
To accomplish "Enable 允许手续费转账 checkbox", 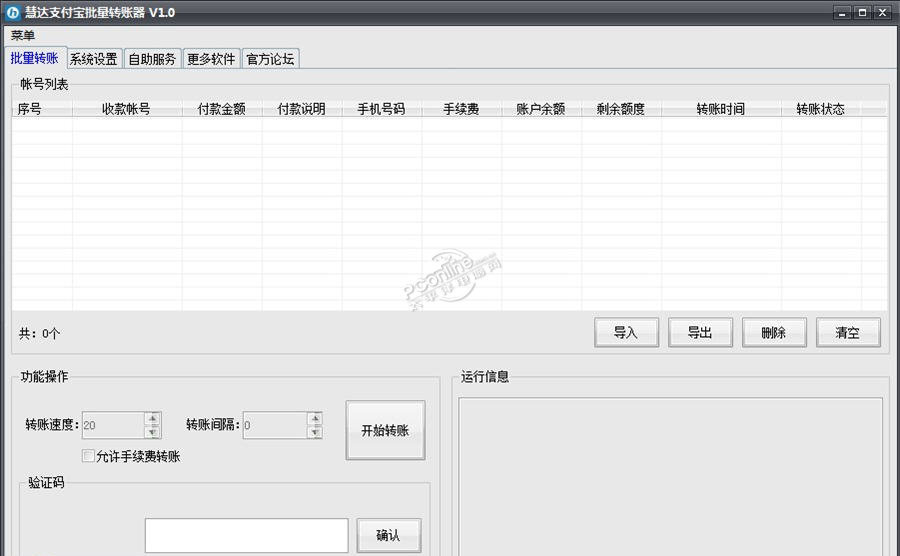I will (x=88, y=456).
